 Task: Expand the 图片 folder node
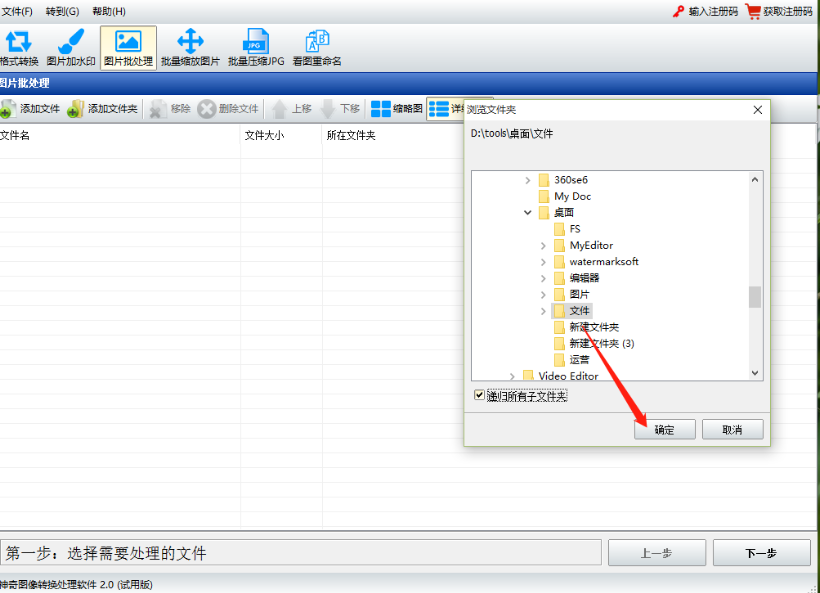tap(543, 295)
